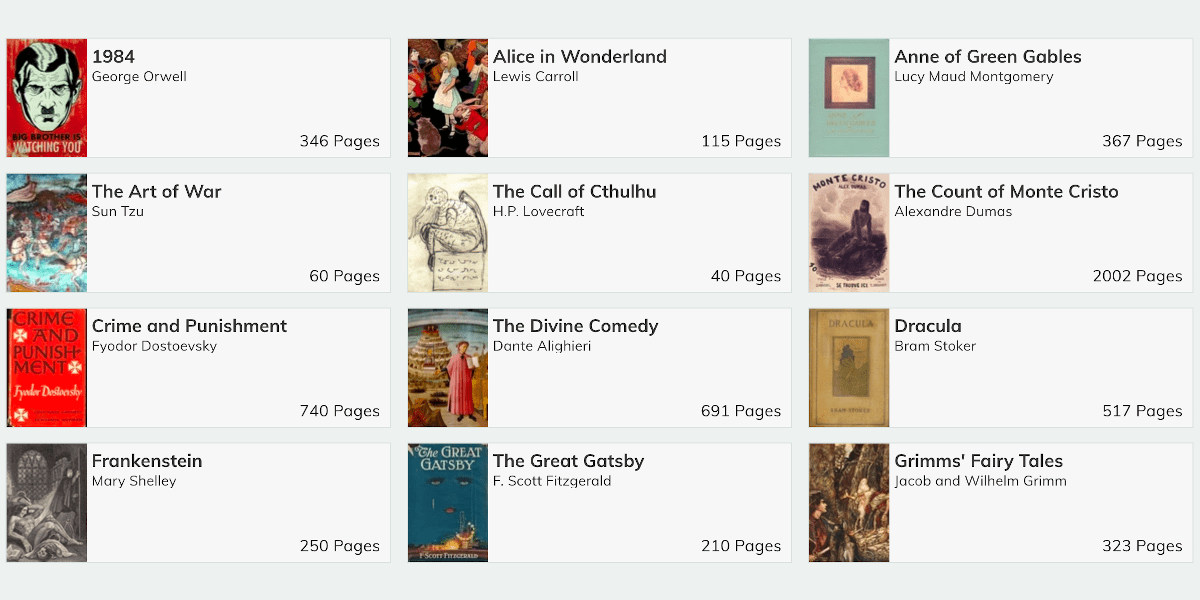This screenshot has width=1200, height=600.
Task: Click the Alice in Wonderland cover image
Action: click(x=448, y=98)
